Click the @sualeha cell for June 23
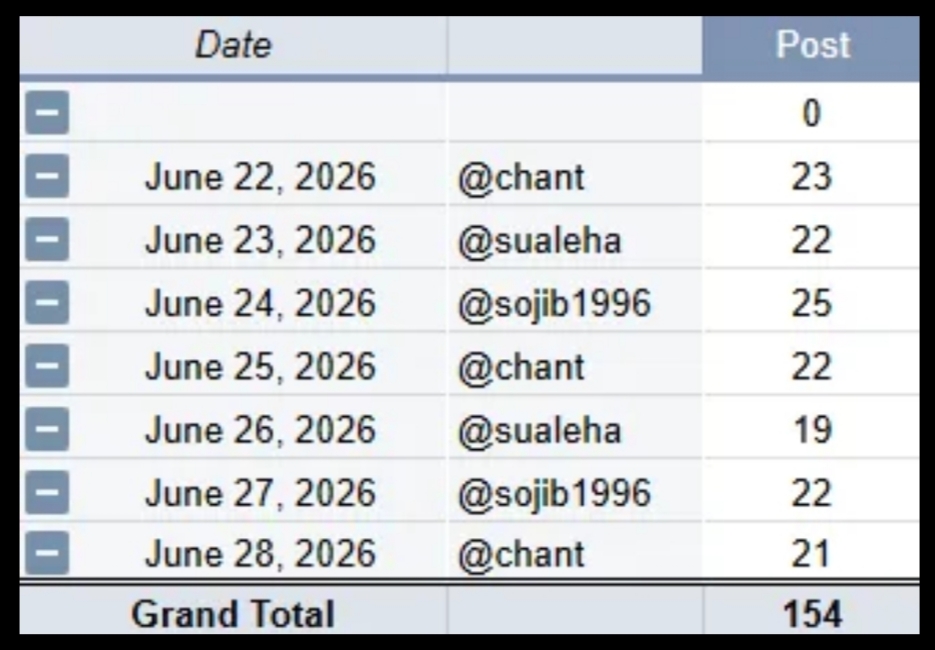Image resolution: width=935 pixels, height=650 pixels. [575, 240]
